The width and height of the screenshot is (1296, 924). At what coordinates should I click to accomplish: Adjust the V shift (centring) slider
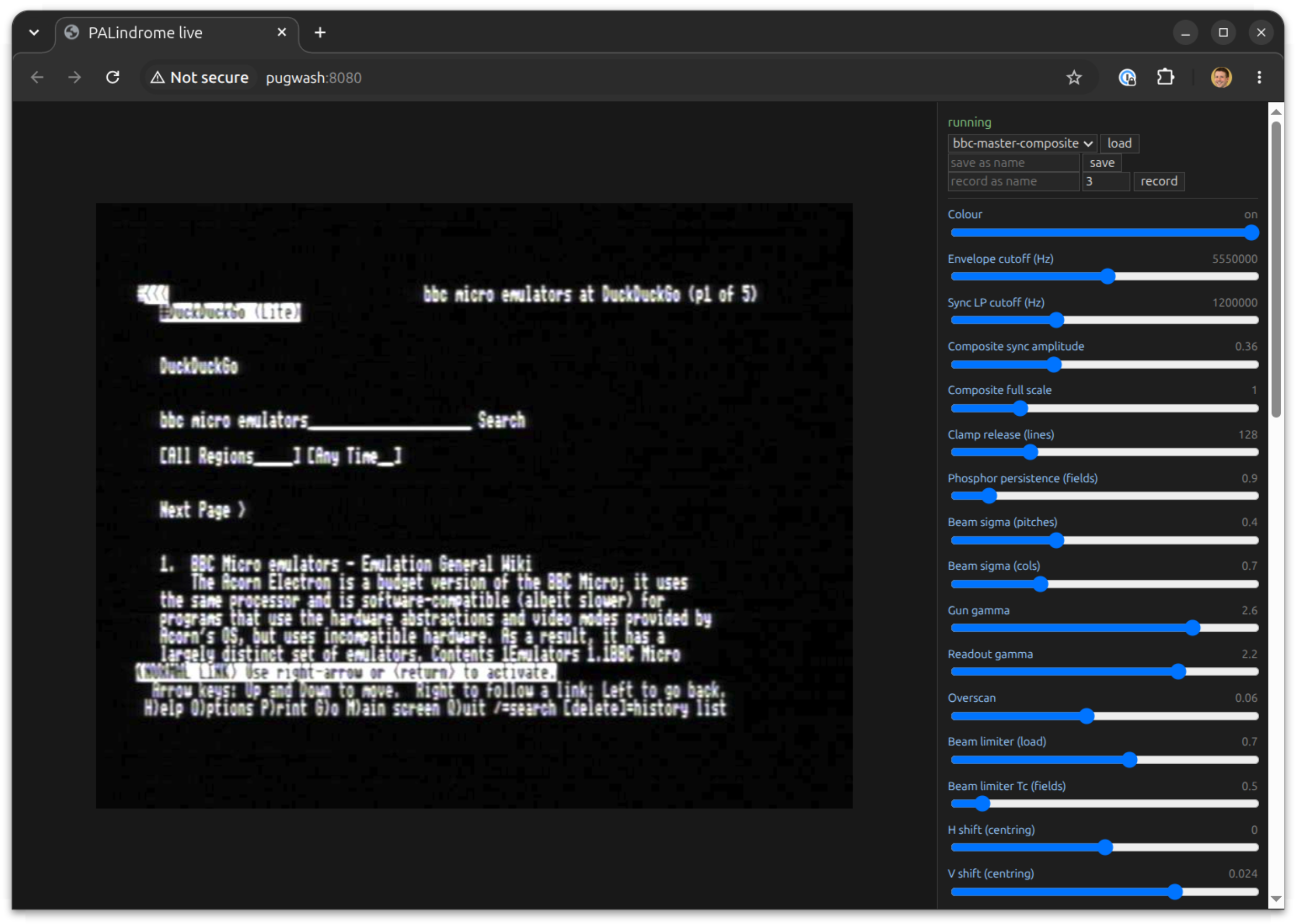coord(1104,892)
